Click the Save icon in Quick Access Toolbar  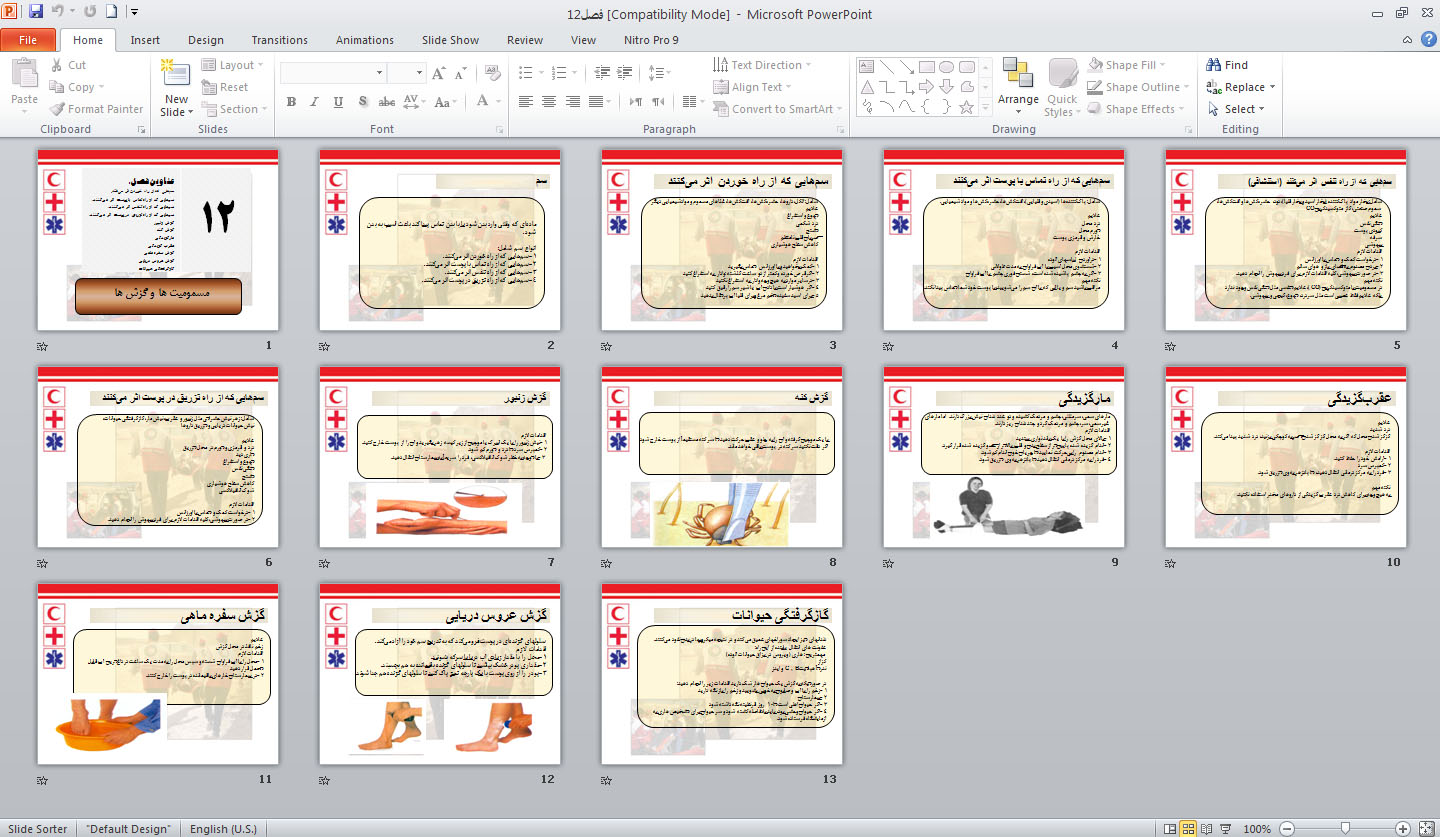(x=36, y=13)
